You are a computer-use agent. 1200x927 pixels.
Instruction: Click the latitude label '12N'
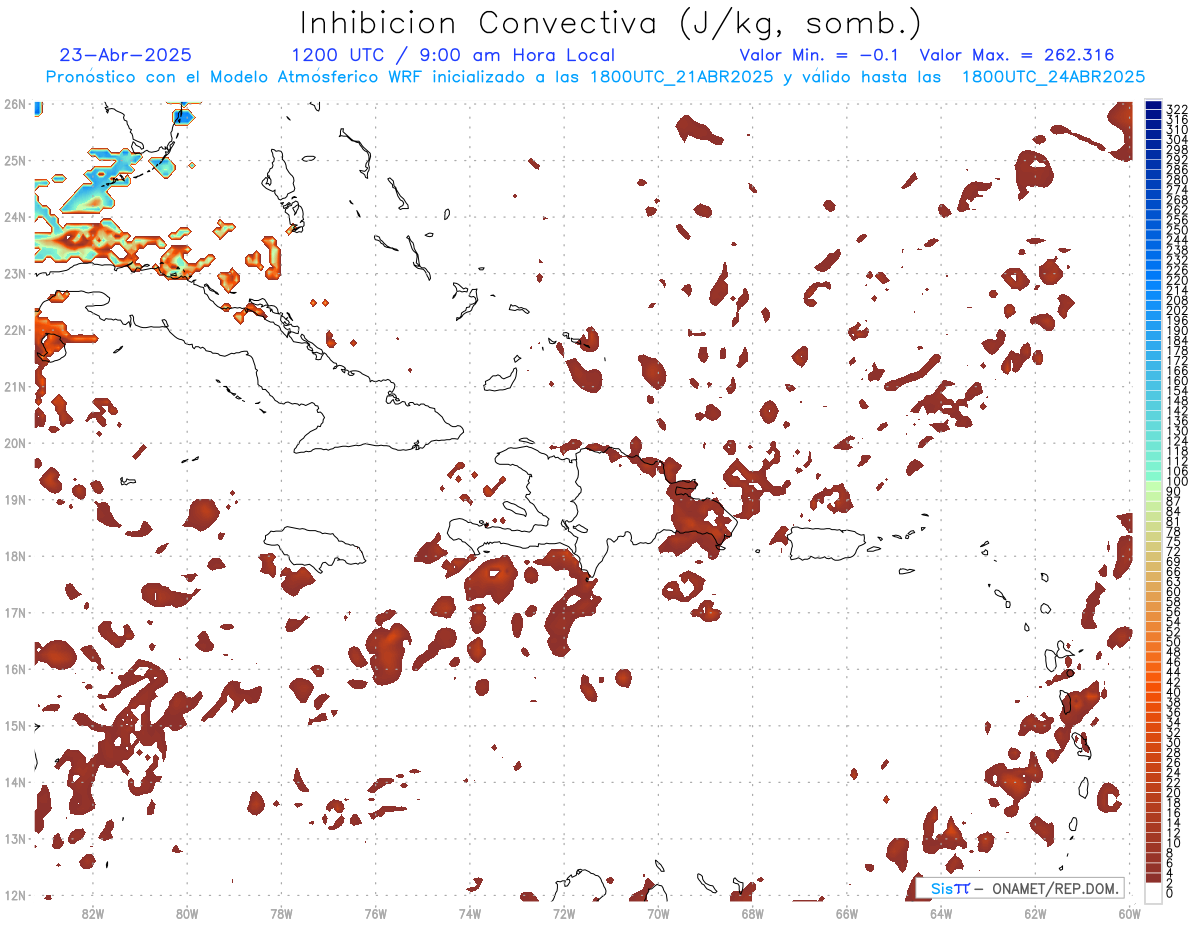click(14, 895)
